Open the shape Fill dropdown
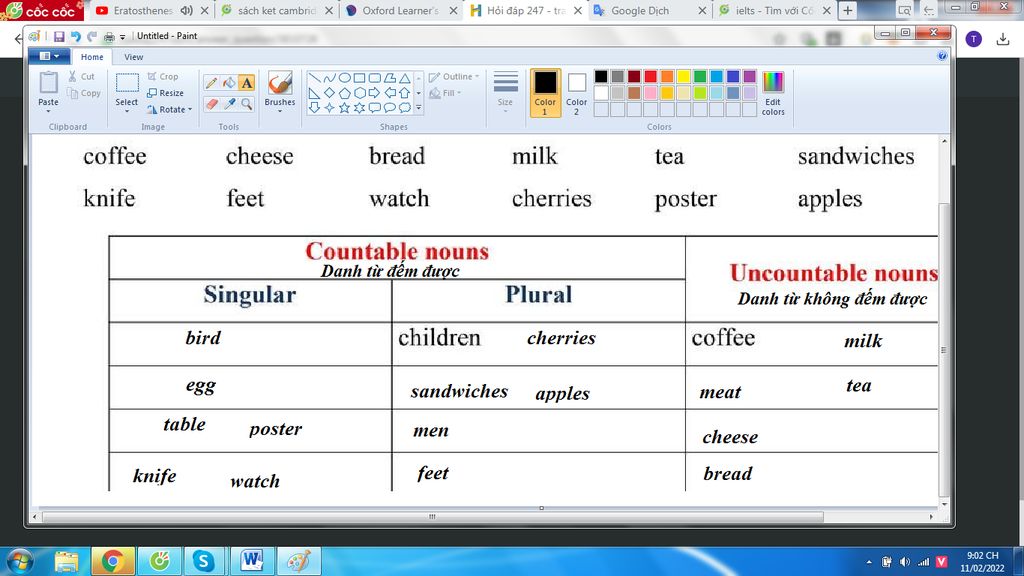This screenshot has height=576, width=1024. point(445,93)
